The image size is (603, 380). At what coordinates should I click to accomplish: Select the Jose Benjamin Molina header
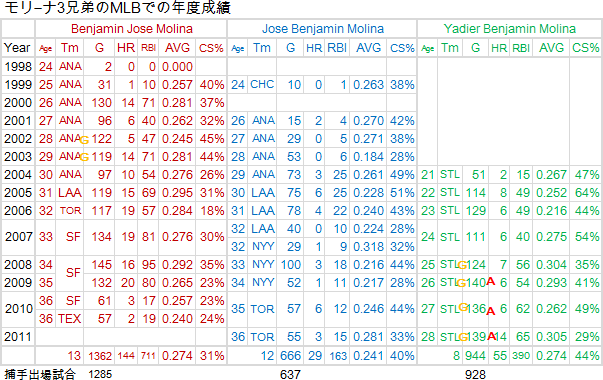(x=323, y=29)
